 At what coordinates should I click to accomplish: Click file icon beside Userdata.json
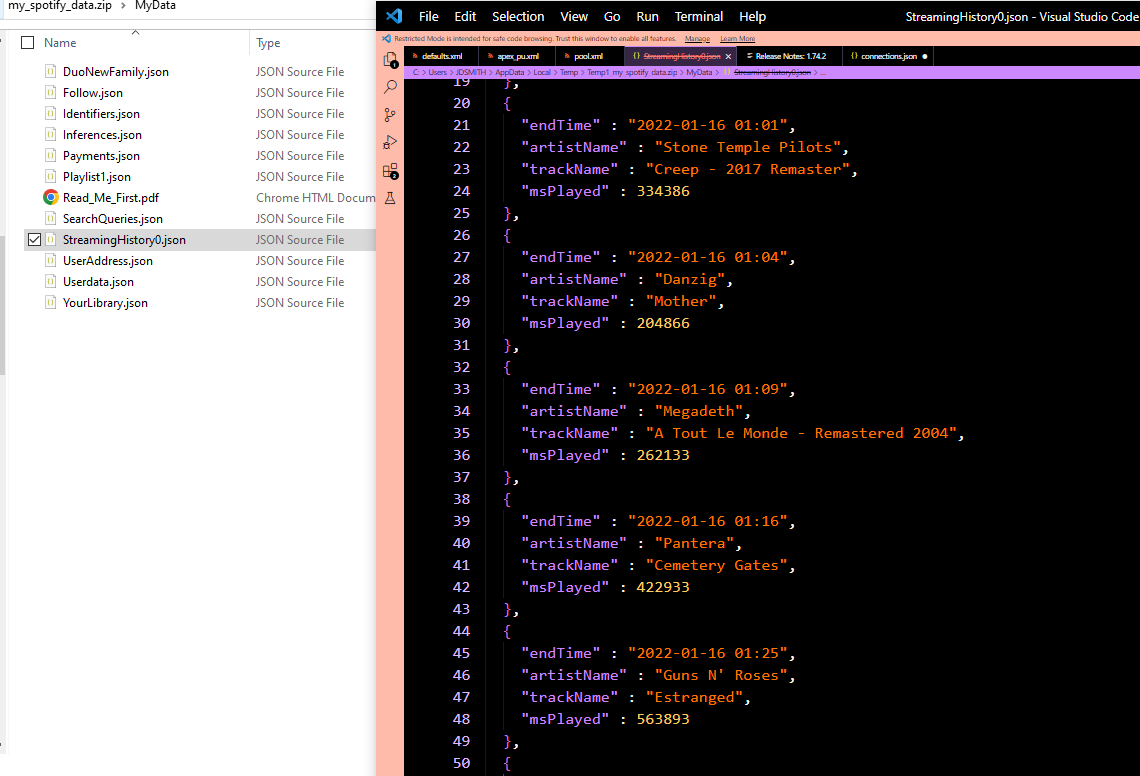(50, 281)
